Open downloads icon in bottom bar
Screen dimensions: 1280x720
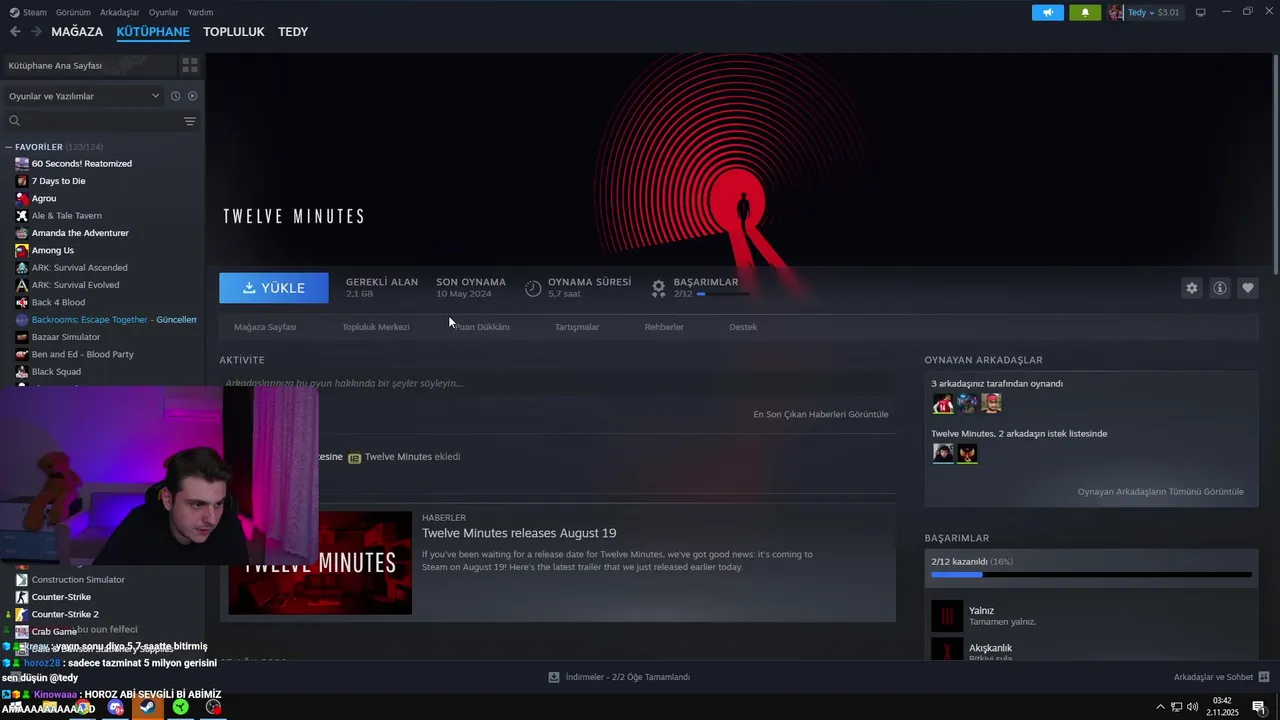(554, 677)
